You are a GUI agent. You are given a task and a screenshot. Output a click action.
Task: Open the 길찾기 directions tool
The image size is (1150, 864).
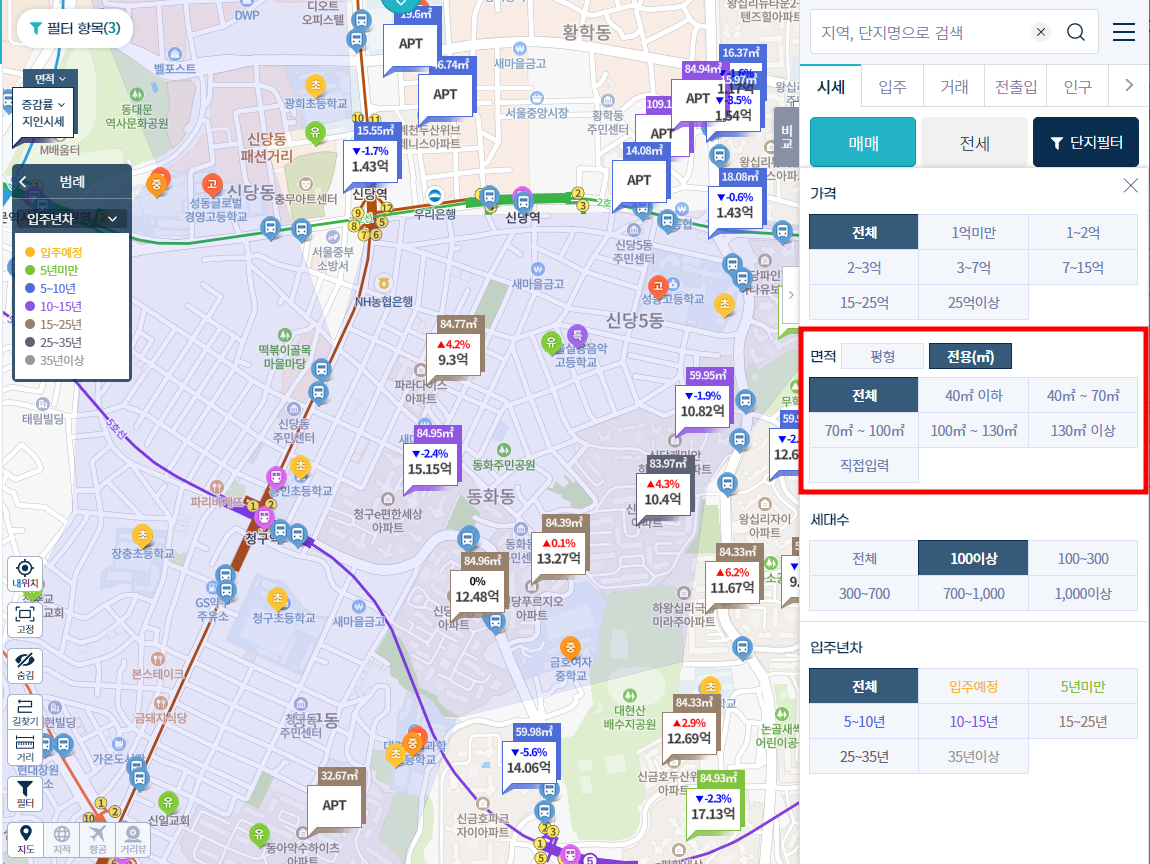[25, 712]
